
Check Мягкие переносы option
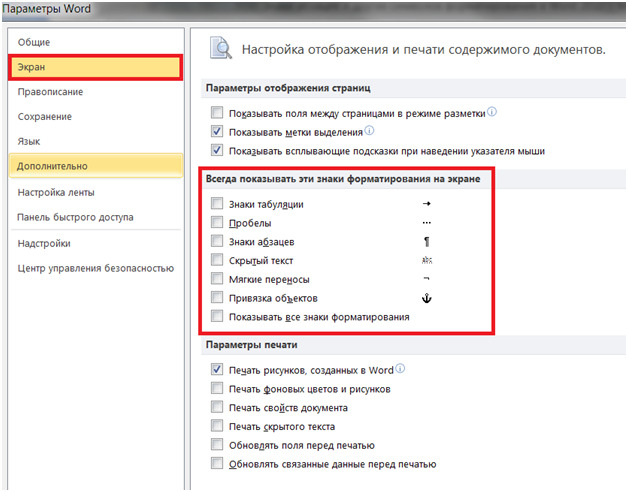[217, 278]
